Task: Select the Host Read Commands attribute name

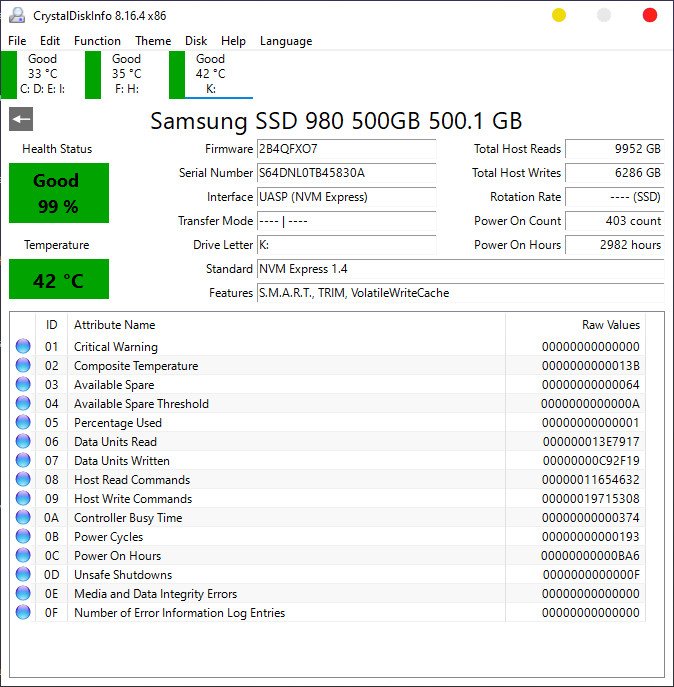Action: pyautogui.click(x=132, y=479)
